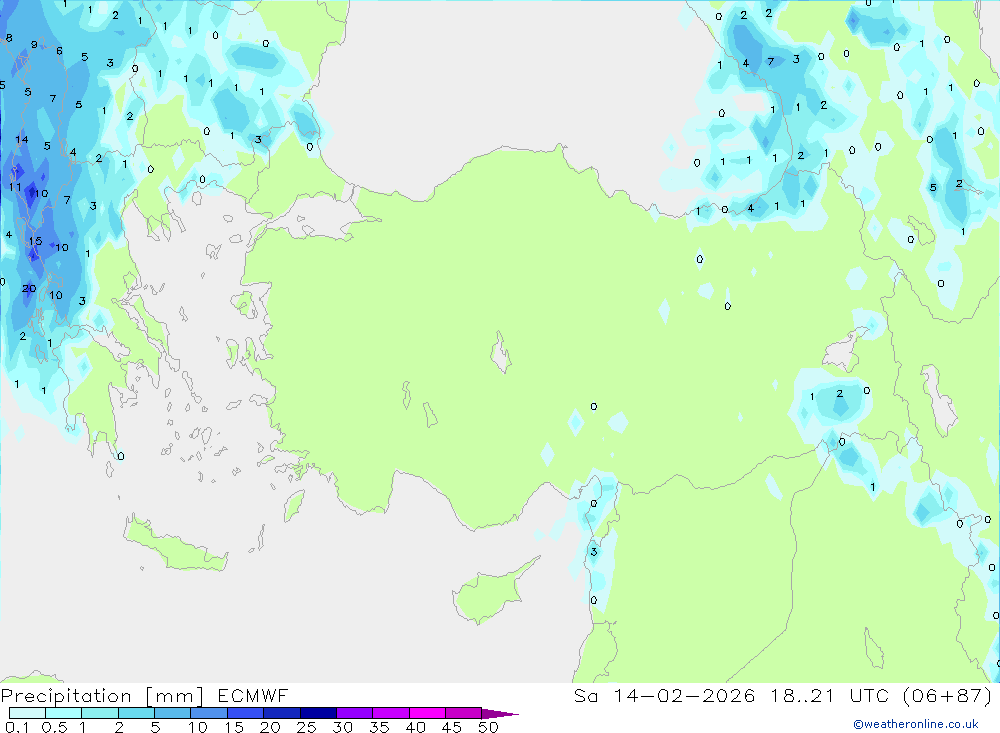The width and height of the screenshot is (1000, 733).
Task: Click the precipitation value 20 on the map
Action: (x=29, y=288)
